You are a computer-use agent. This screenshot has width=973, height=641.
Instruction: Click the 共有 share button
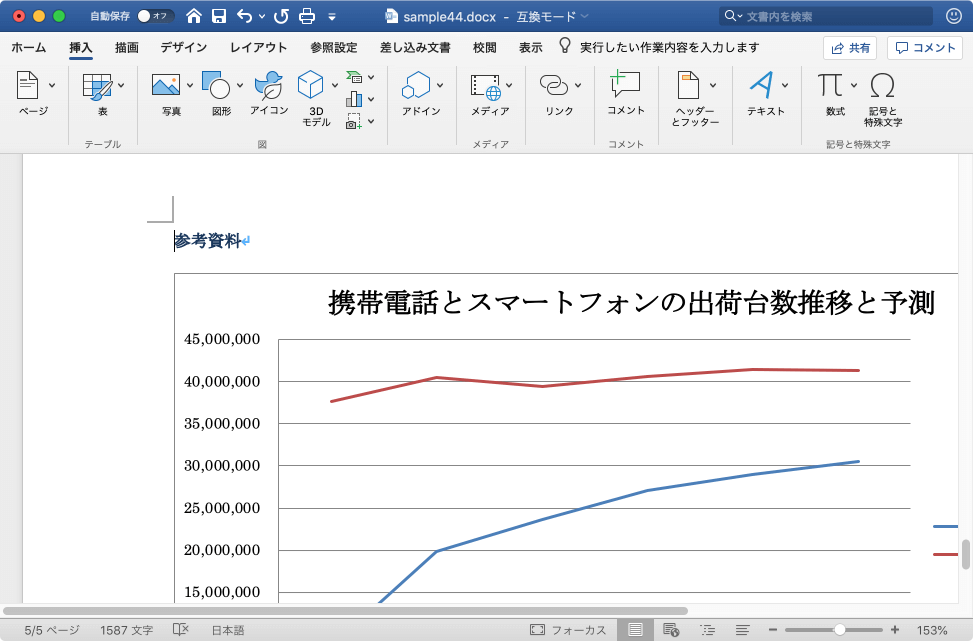[x=850, y=48]
